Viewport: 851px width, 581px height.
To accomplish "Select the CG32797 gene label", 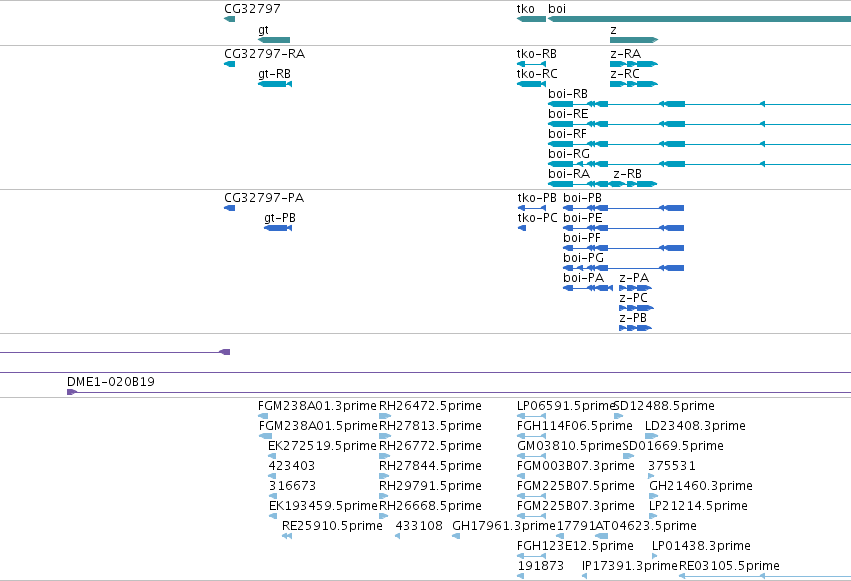I will [252, 9].
